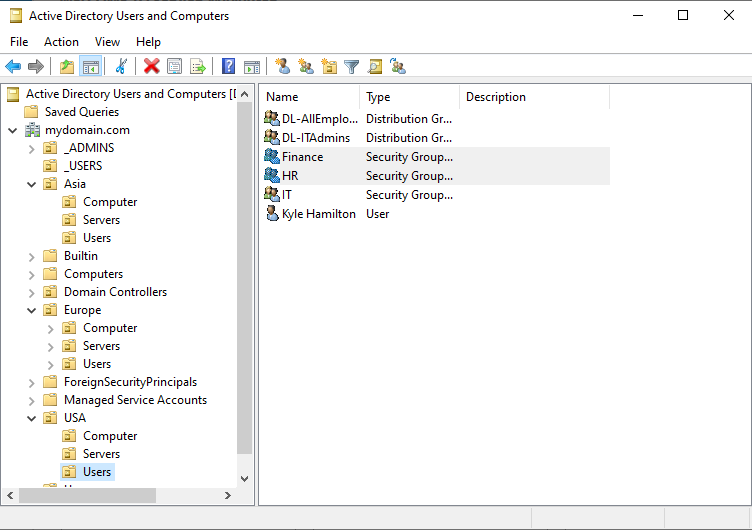Viewport: 752px width, 530px height.
Task: Click the funnel Filter options icon
Action: click(352, 67)
